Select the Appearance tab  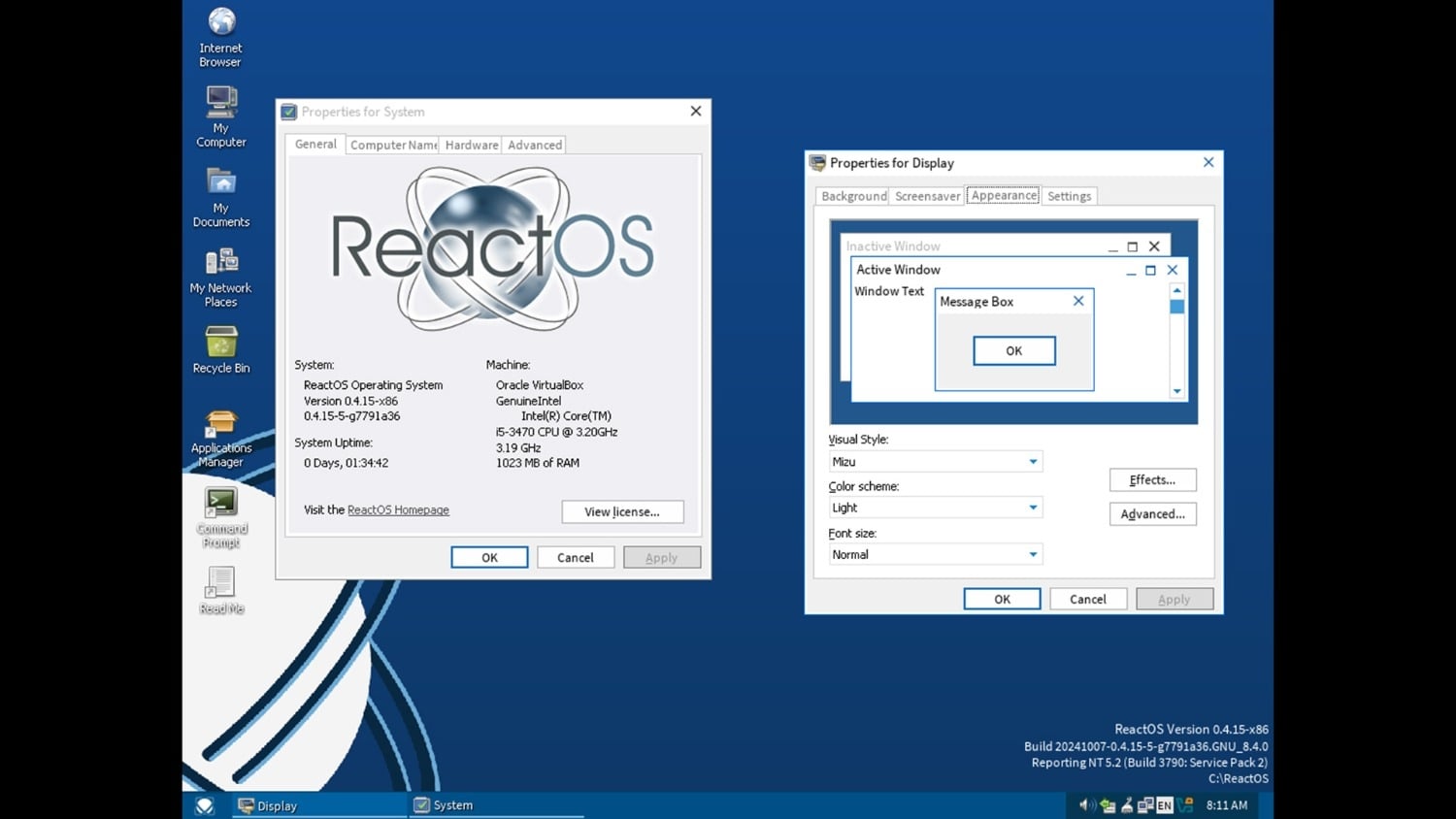[1004, 195]
